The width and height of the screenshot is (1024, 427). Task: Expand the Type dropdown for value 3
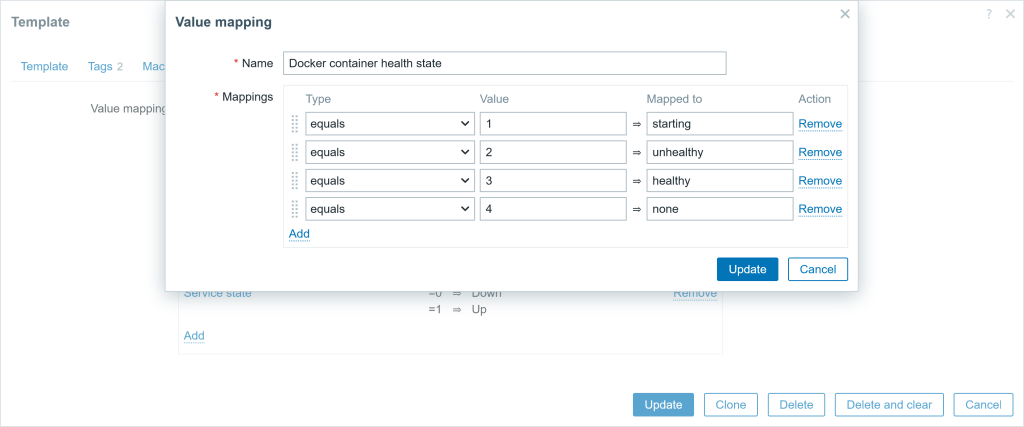(390, 181)
